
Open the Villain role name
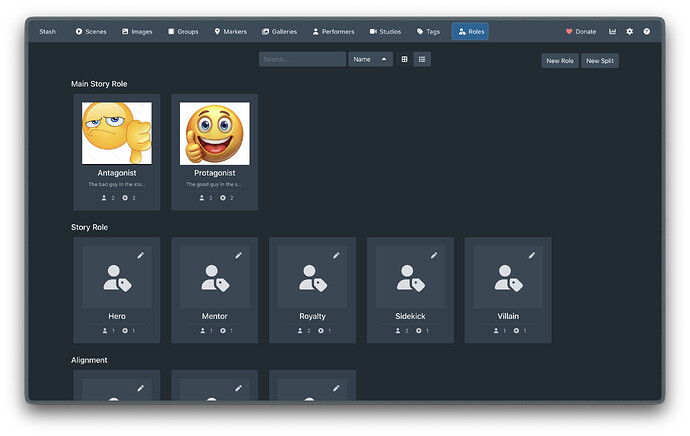pos(508,316)
